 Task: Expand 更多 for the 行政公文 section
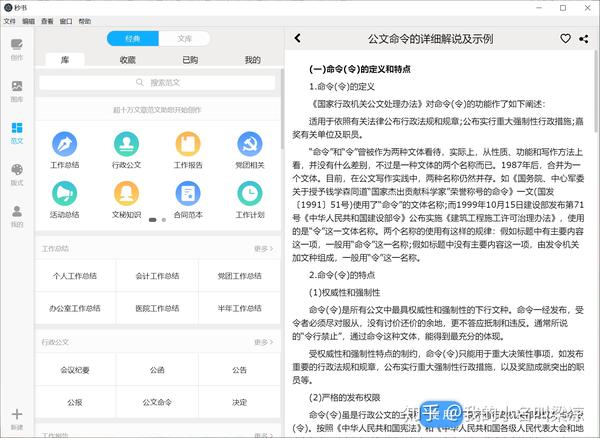264,342
